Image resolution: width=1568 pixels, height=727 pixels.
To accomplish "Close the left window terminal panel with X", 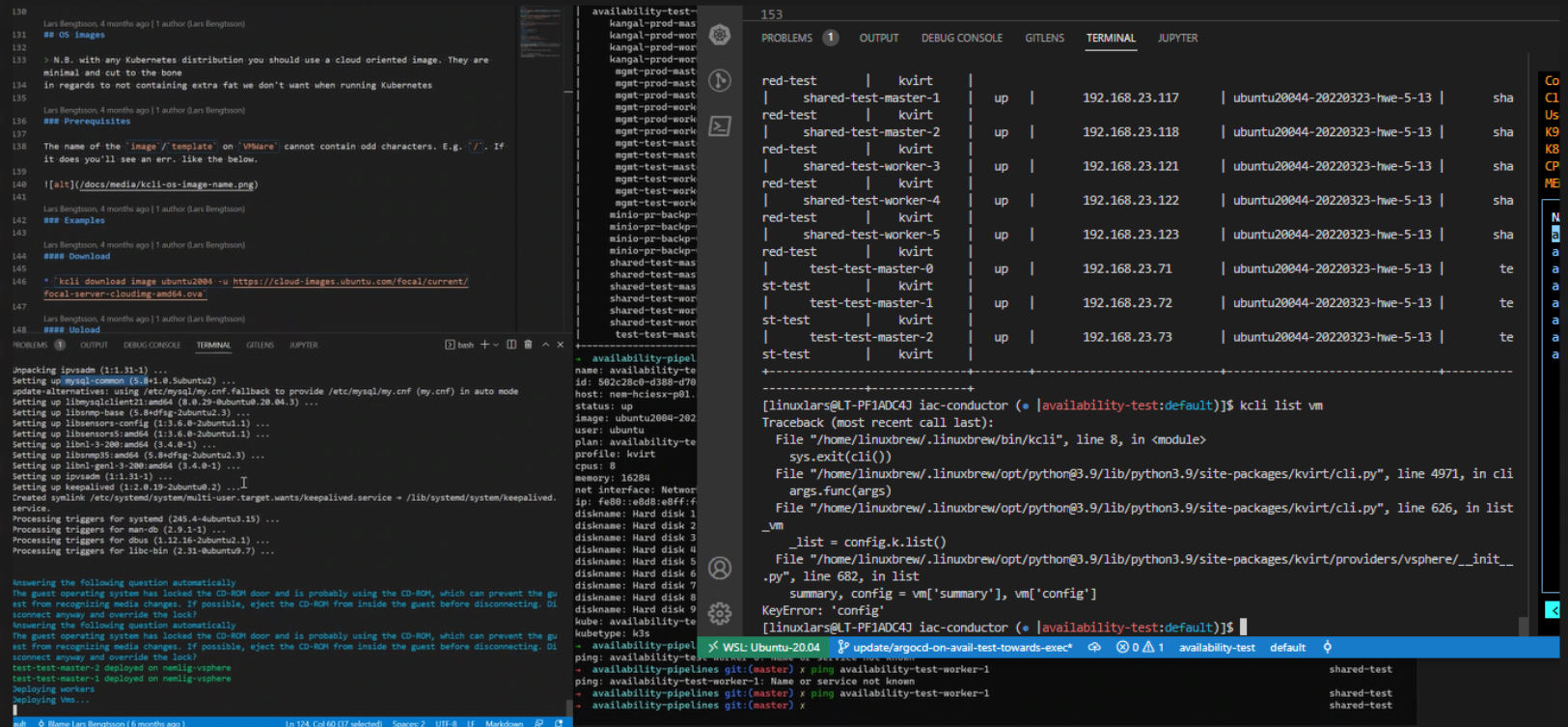I will pos(560,345).
